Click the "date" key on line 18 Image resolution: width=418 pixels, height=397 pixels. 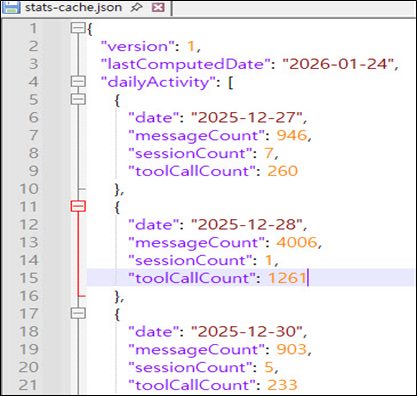[x=154, y=332]
